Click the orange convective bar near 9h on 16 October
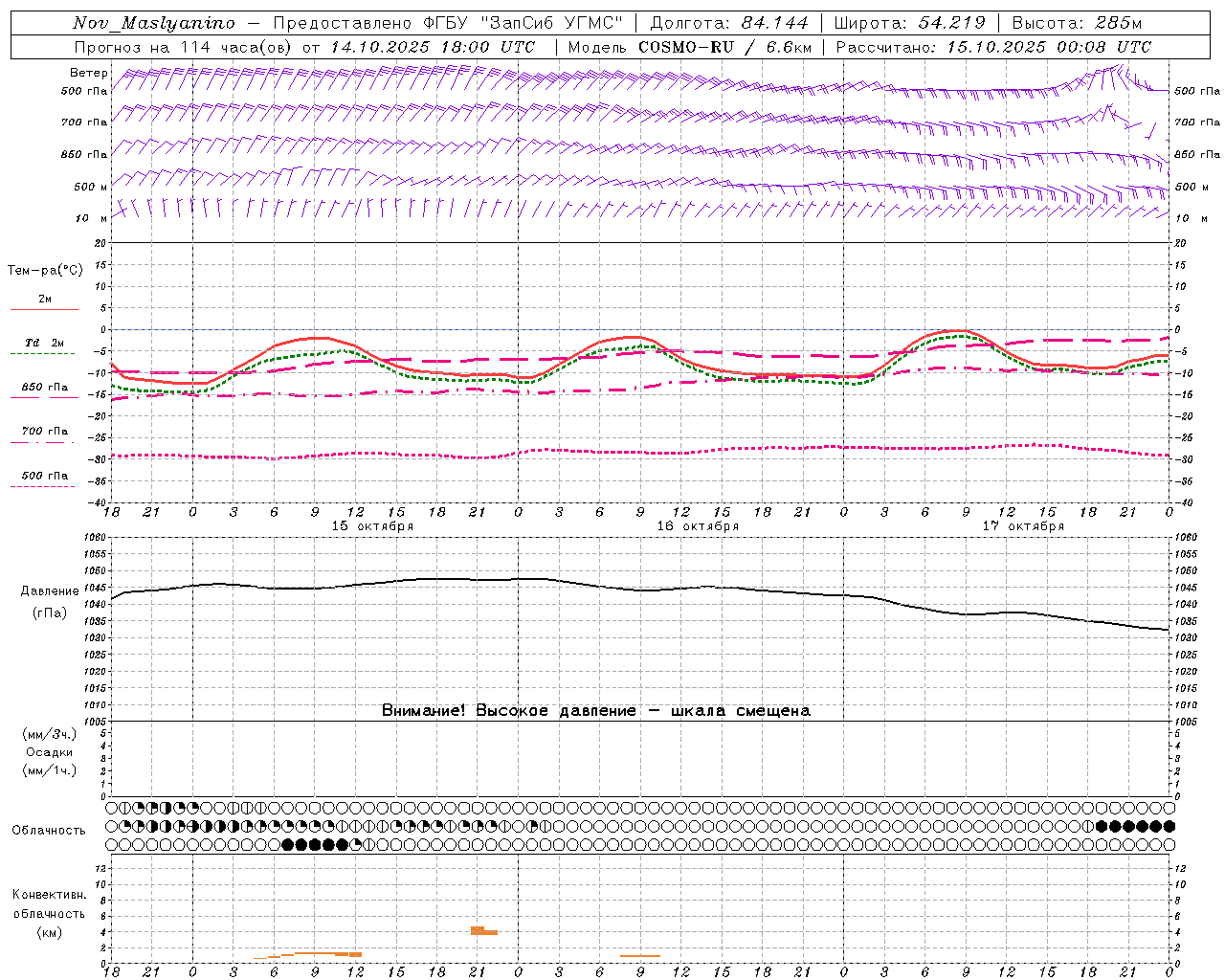The width and height of the screenshot is (1225, 980). 640,955
